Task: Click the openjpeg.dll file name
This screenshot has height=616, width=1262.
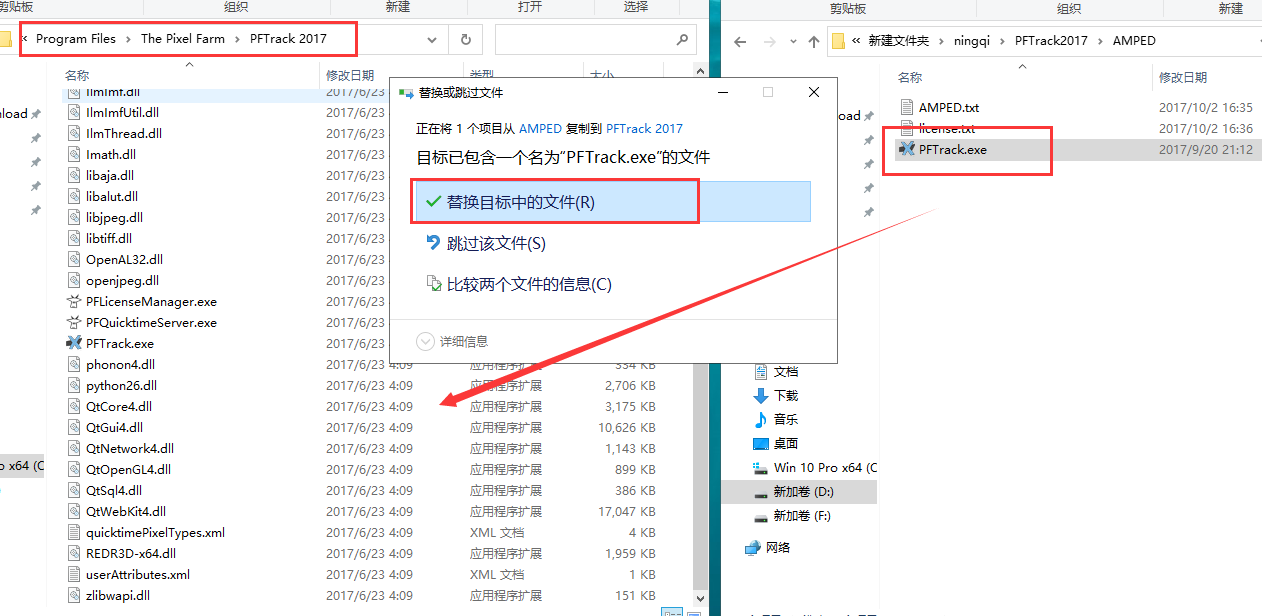Action: [x=122, y=281]
